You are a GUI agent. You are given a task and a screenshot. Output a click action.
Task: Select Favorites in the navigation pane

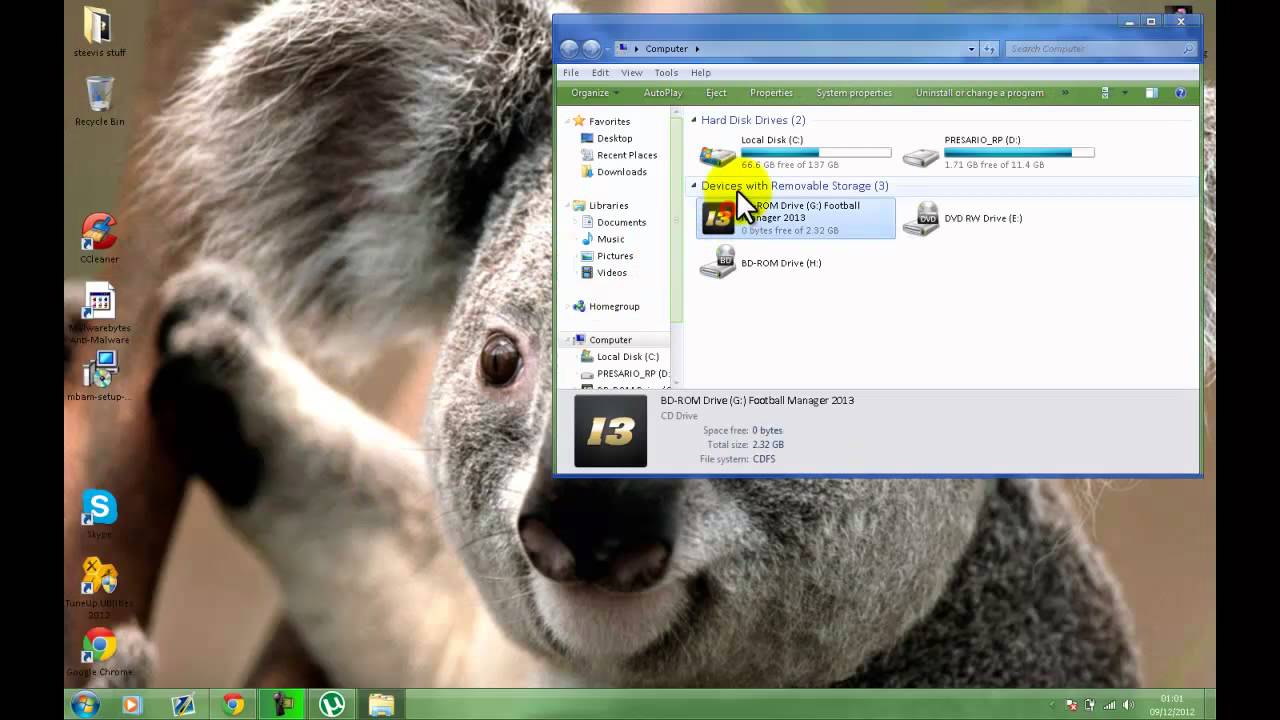(609, 121)
